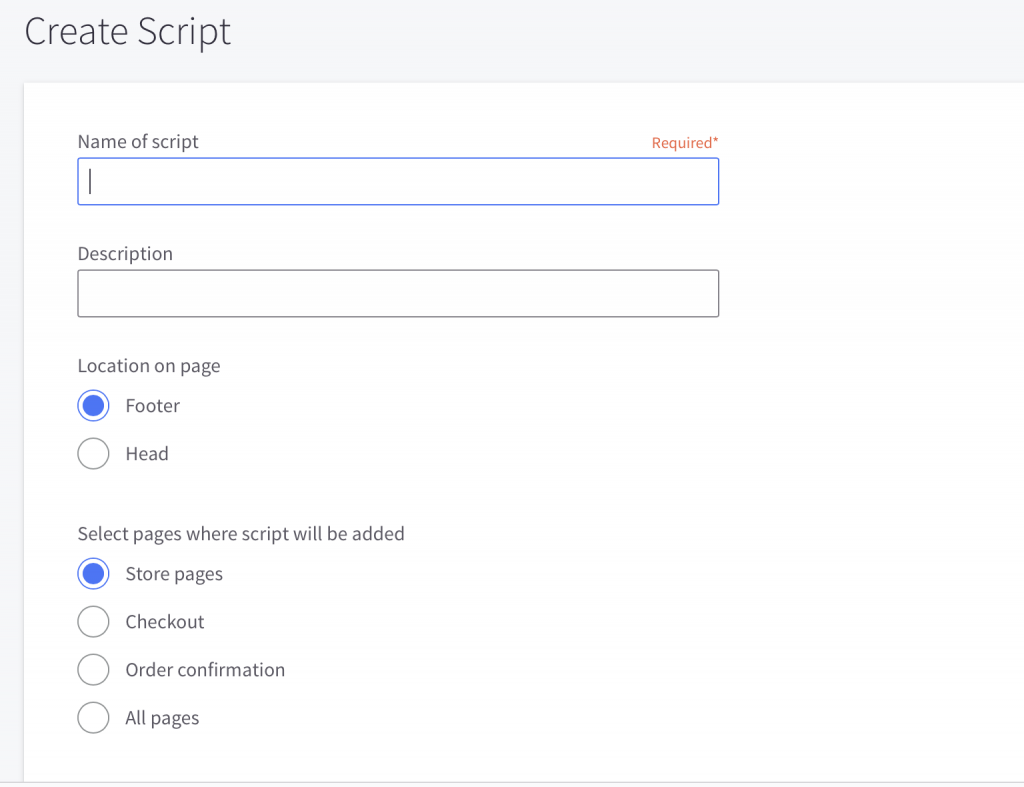
Task: Click the Store pages label text
Action: pos(173,573)
